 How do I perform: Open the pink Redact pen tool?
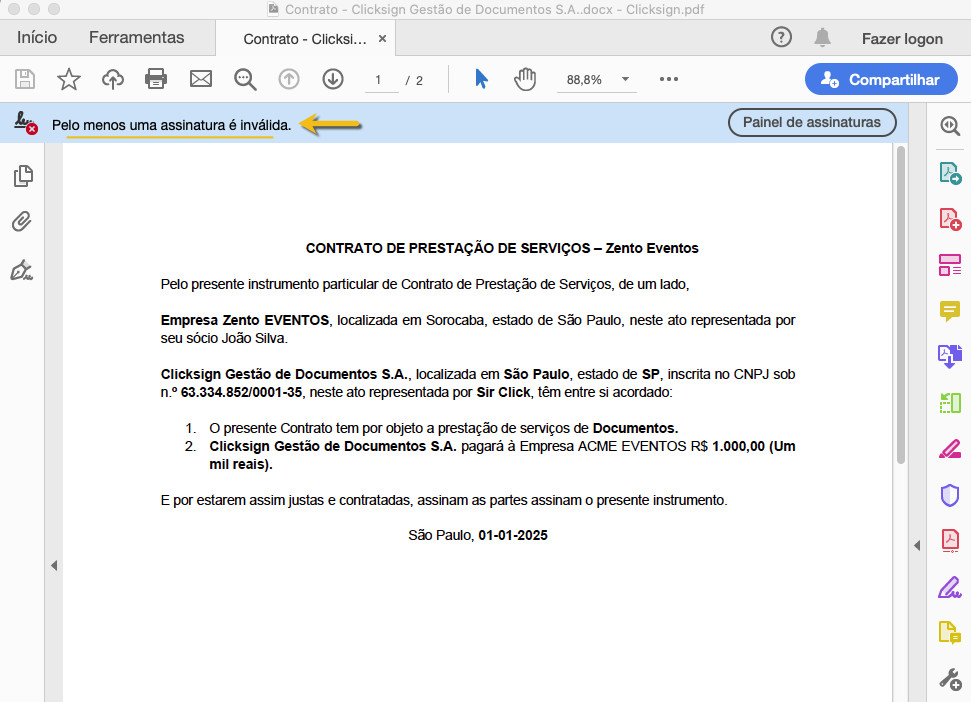point(950,449)
